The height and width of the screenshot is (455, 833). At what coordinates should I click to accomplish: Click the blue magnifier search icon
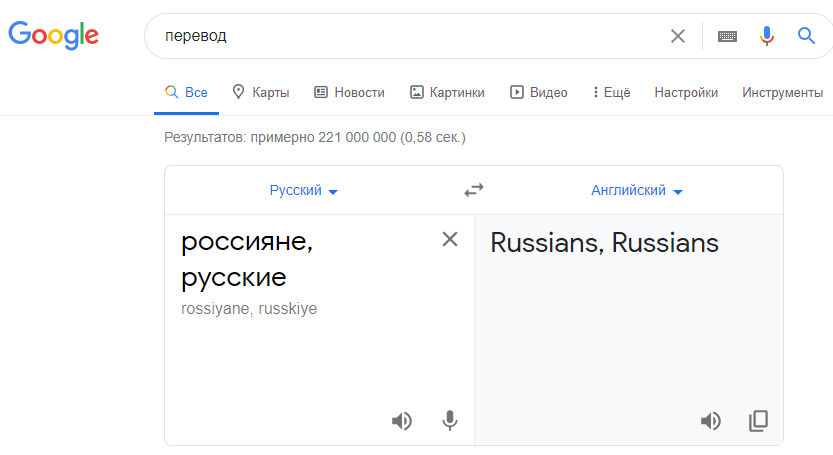(x=806, y=36)
